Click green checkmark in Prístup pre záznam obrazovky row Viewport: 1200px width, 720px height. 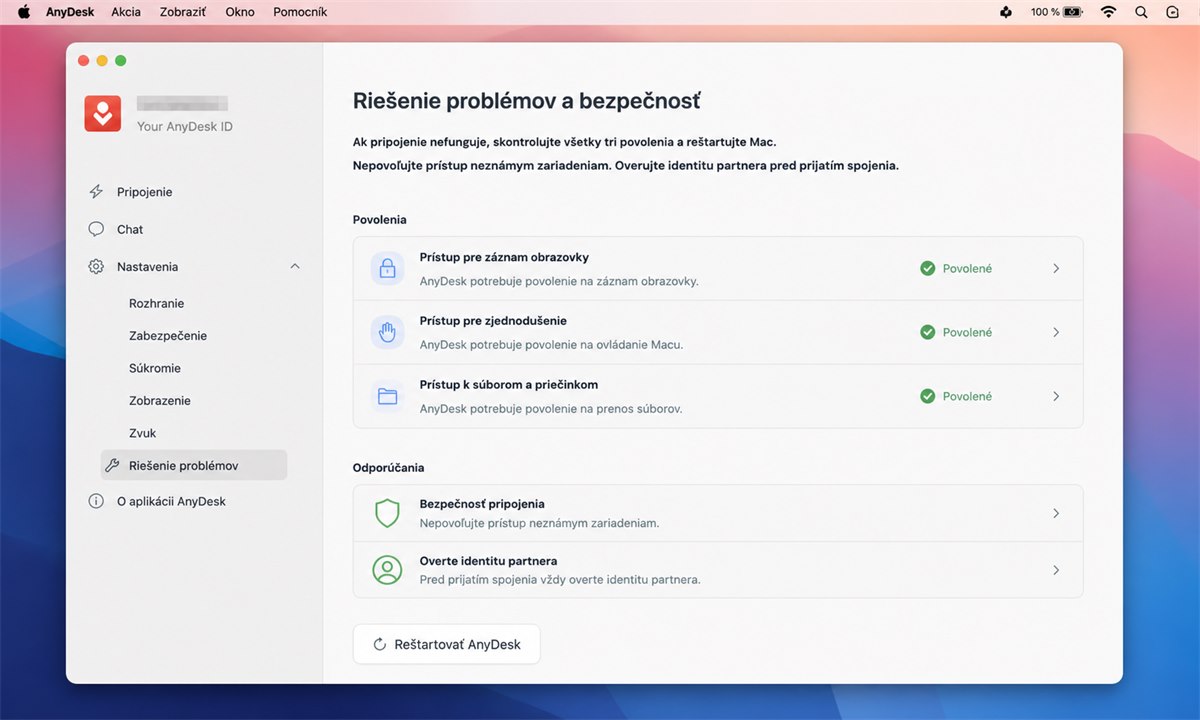point(927,268)
